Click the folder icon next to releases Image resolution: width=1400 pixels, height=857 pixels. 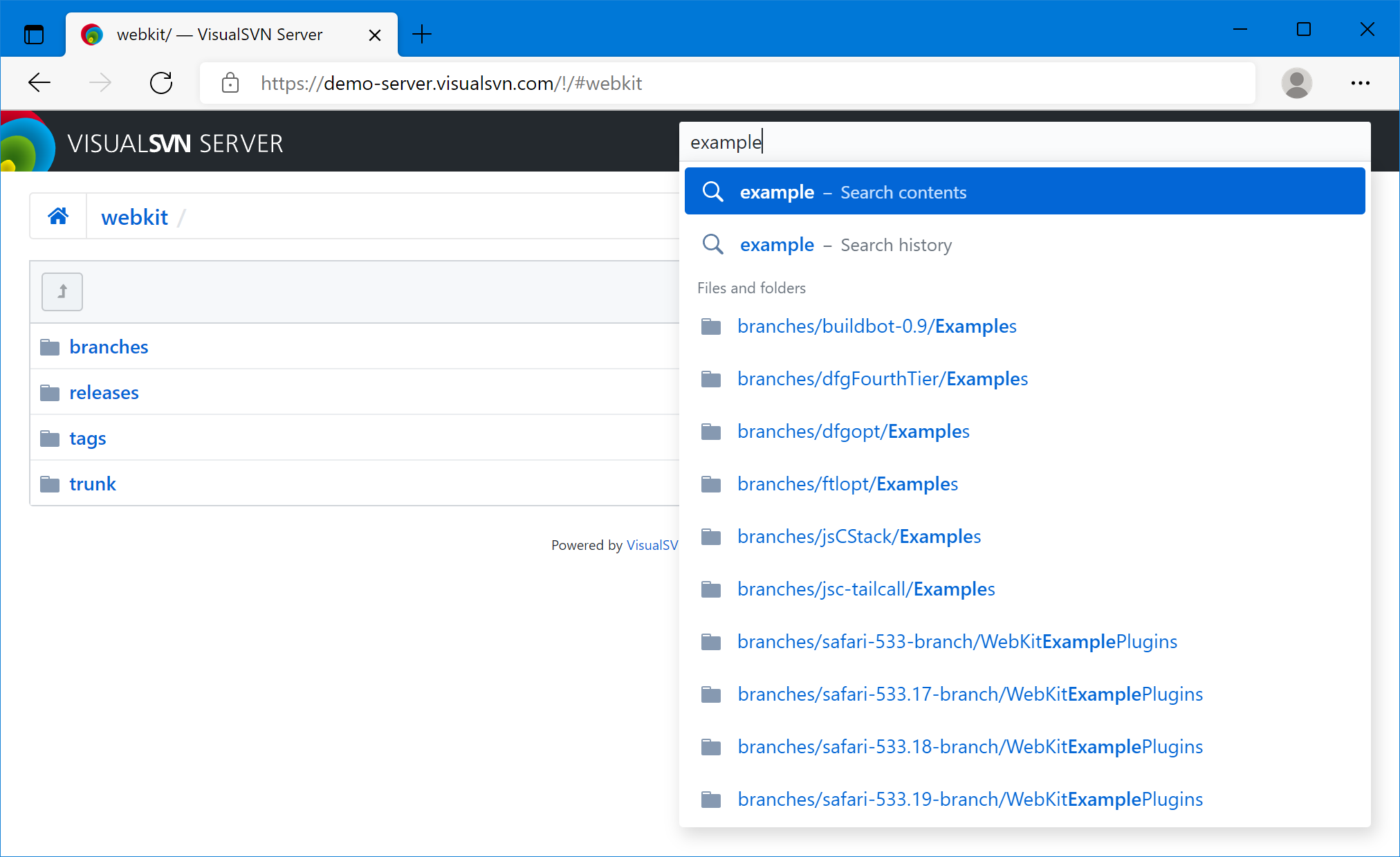50,393
